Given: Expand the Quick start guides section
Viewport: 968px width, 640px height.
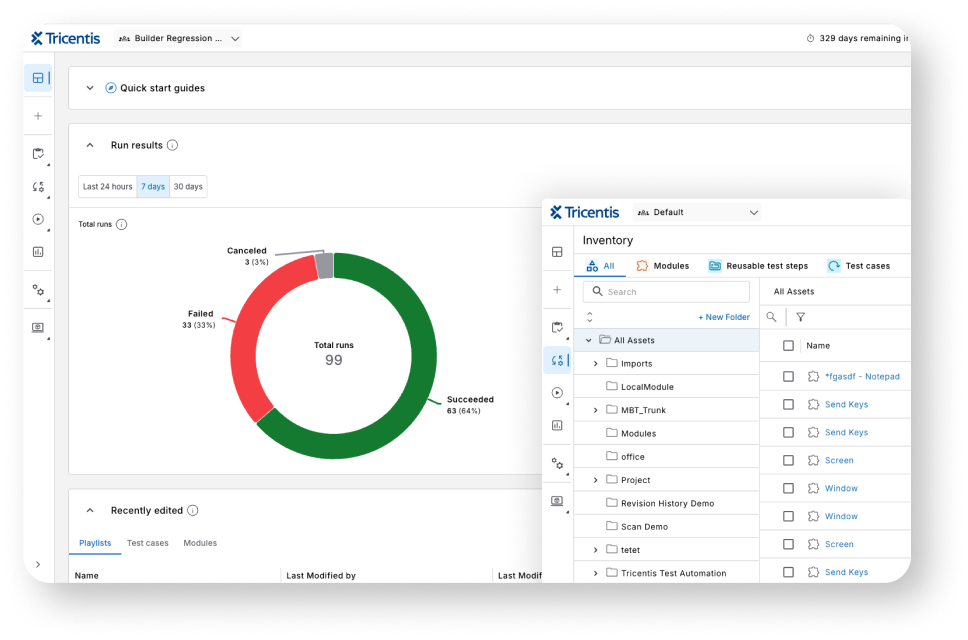Looking at the screenshot, I should click(x=90, y=88).
